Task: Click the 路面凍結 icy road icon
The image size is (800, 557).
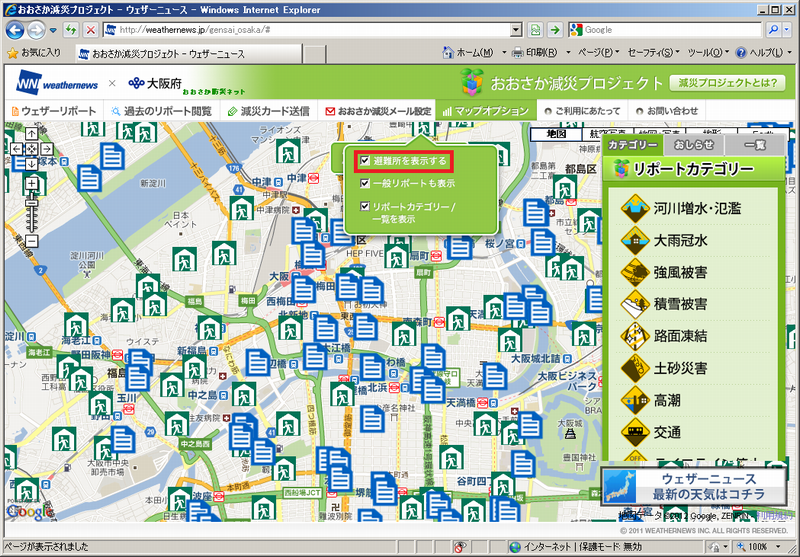Action: [635, 337]
